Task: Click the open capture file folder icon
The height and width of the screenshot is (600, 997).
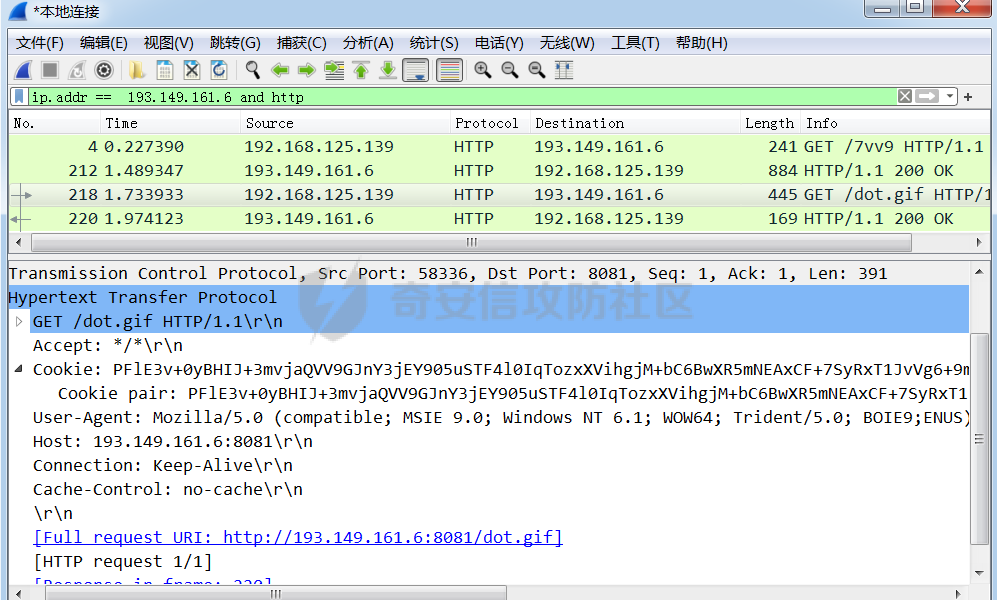Action: coord(137,70)
